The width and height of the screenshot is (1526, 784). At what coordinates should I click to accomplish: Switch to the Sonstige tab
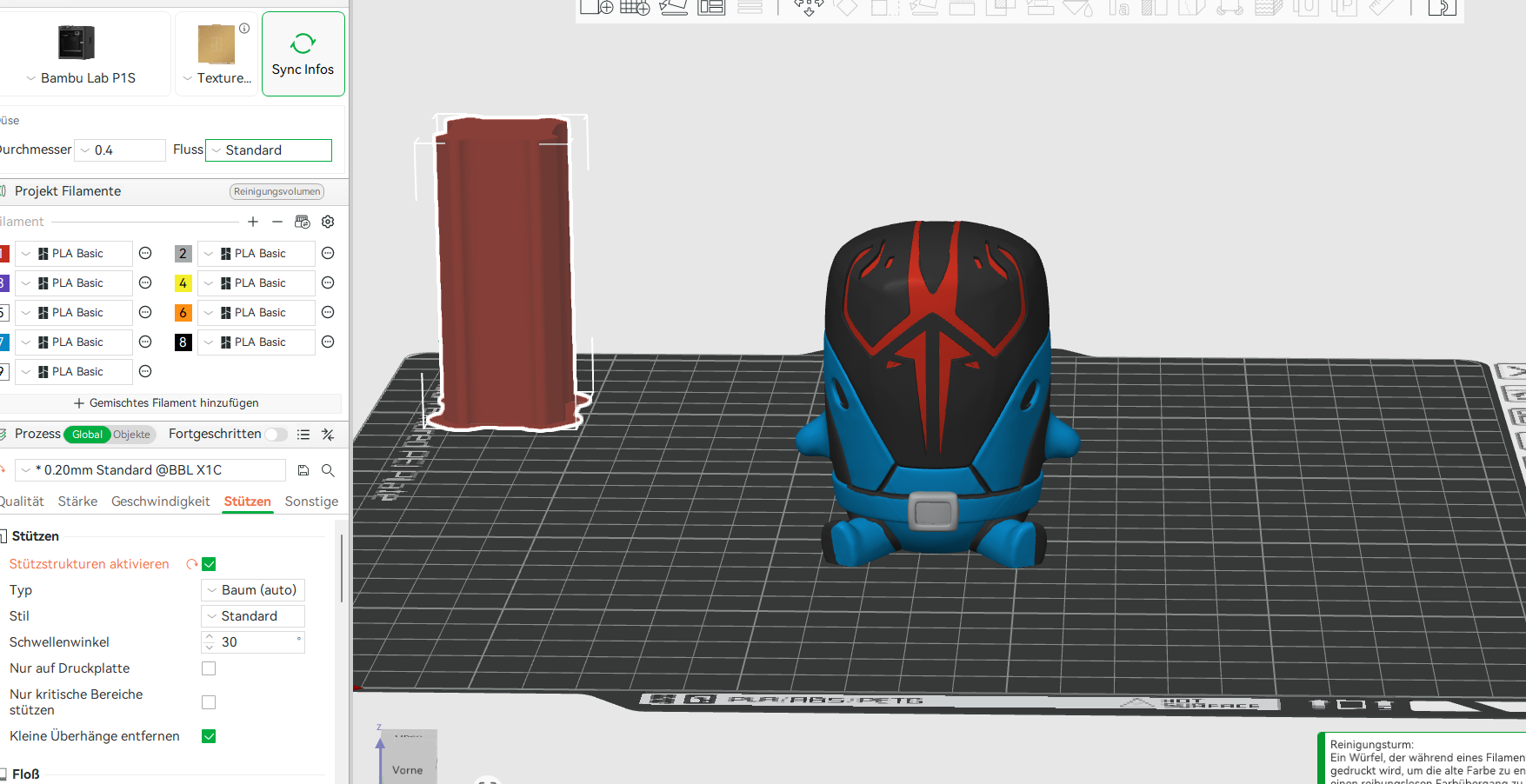[x=311, y=502]
